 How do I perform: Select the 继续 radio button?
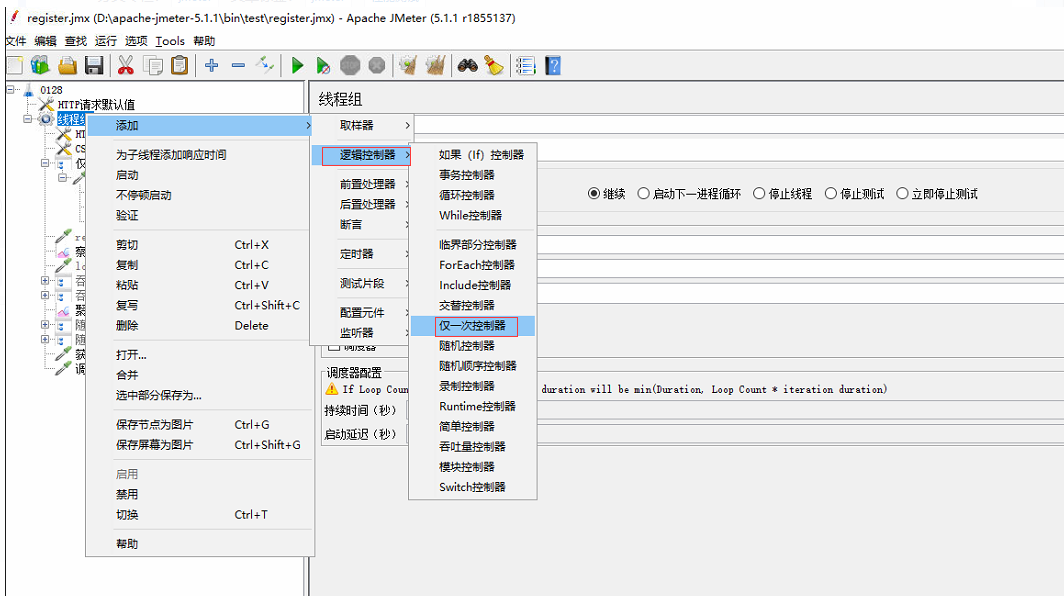594,193
